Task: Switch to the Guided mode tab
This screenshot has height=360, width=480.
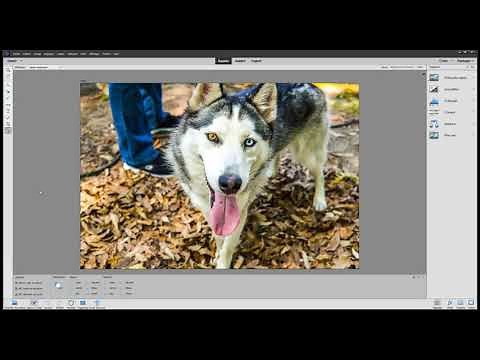Action: (240, 61)
